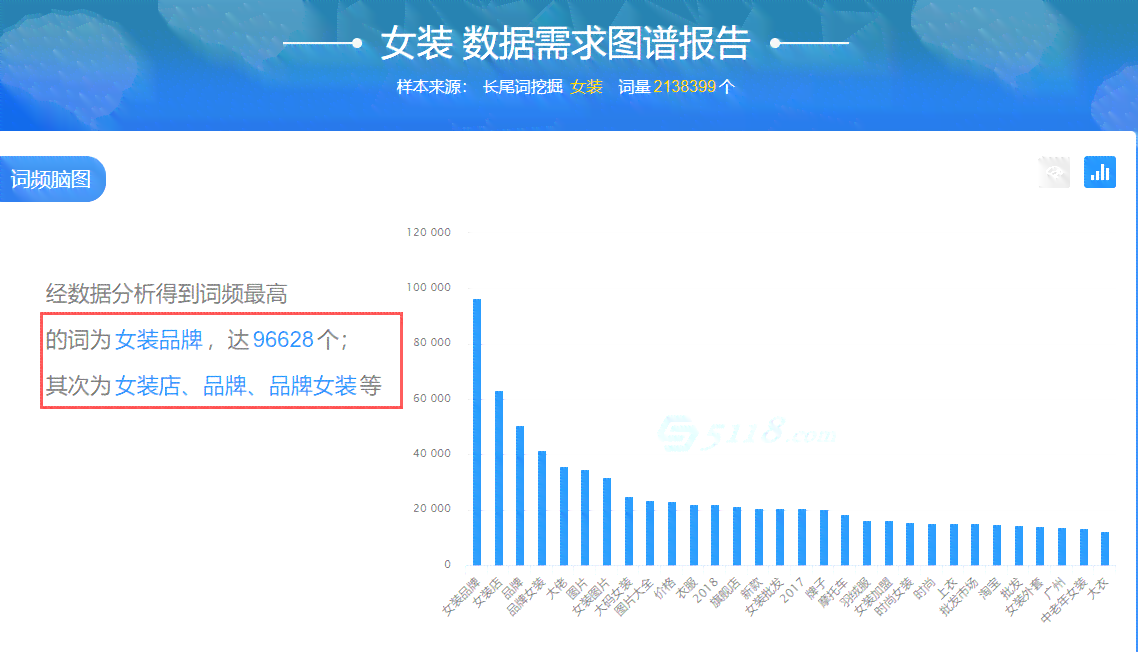Click the 批发市场 x-axis label

(958, 597)
